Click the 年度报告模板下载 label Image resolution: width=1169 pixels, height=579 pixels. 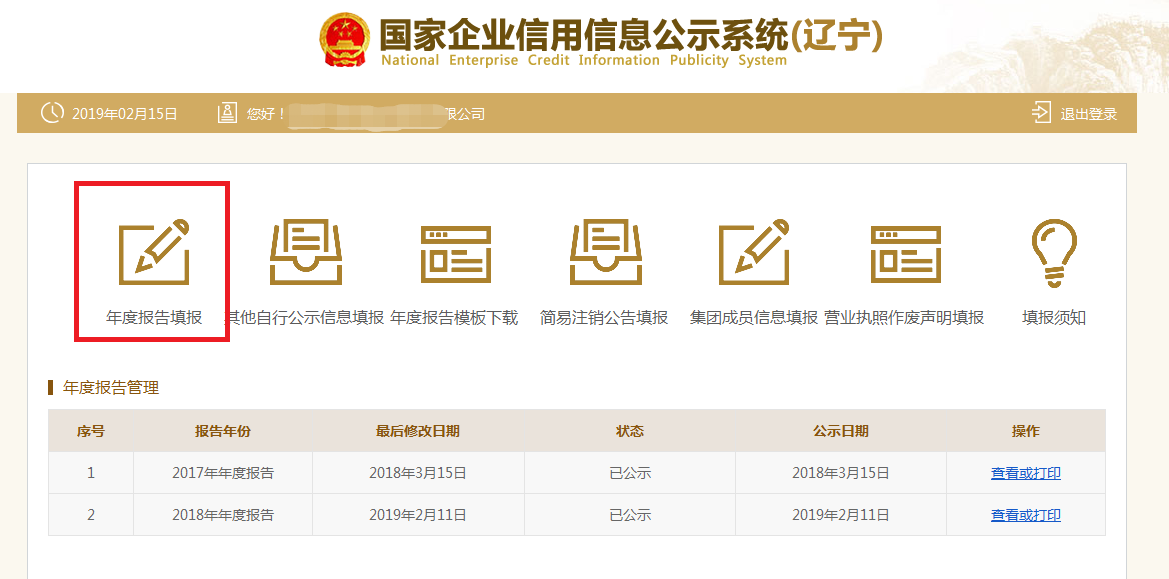point(454,317)
